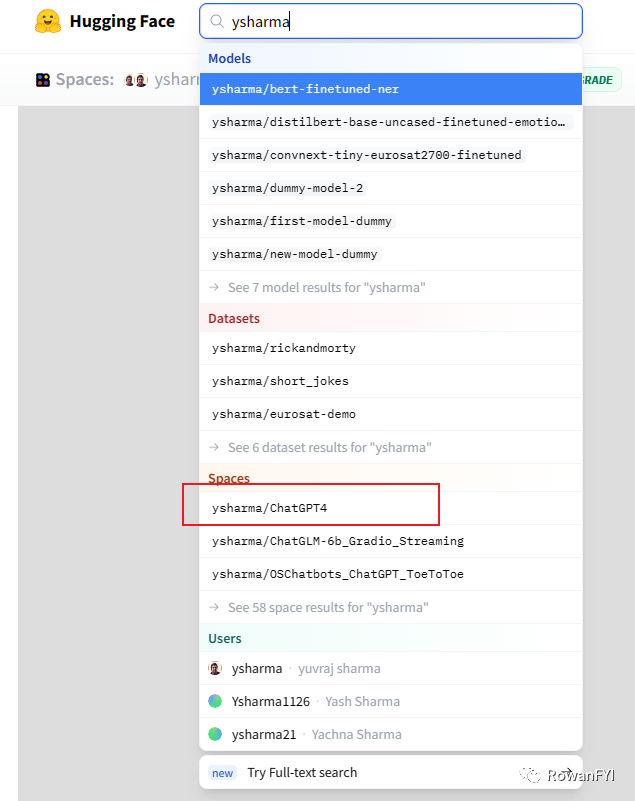Open ysharma/ChatGPT4 space
This screenshot has width=635, height=801.
[391, 508]
